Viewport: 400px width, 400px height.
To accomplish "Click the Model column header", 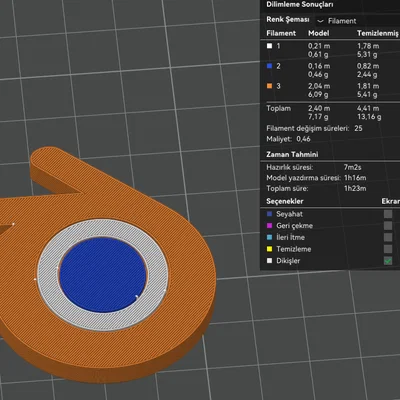I will point(319,33).
